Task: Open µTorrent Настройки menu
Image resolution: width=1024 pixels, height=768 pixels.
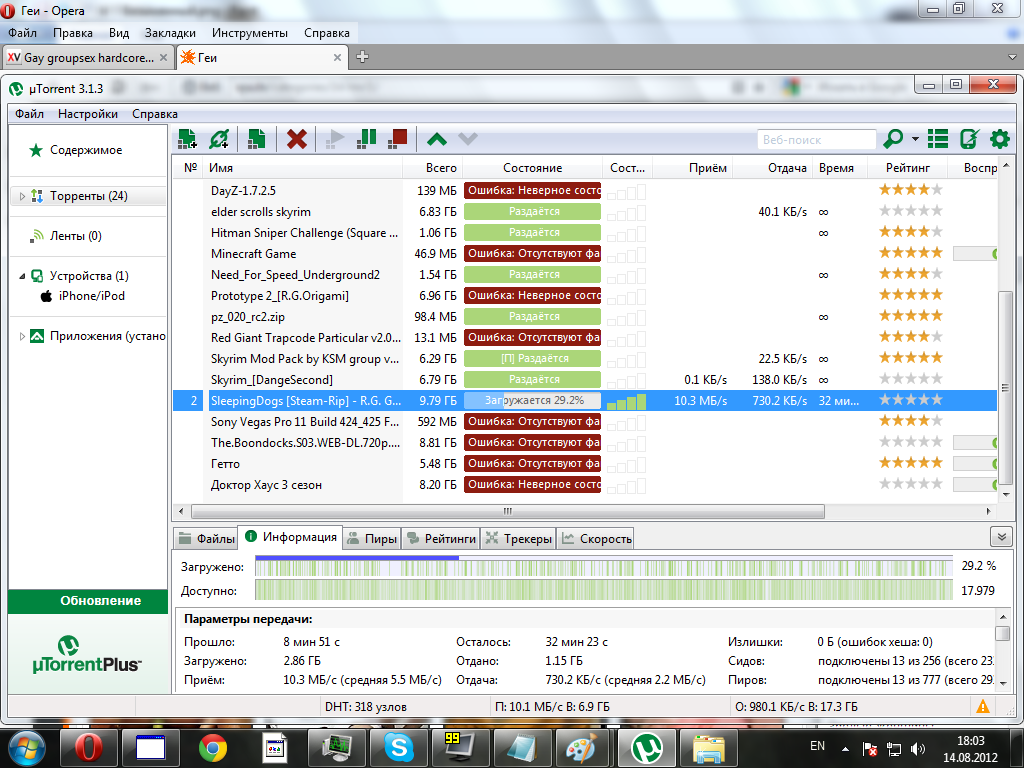Action: [x=88, y=114]
